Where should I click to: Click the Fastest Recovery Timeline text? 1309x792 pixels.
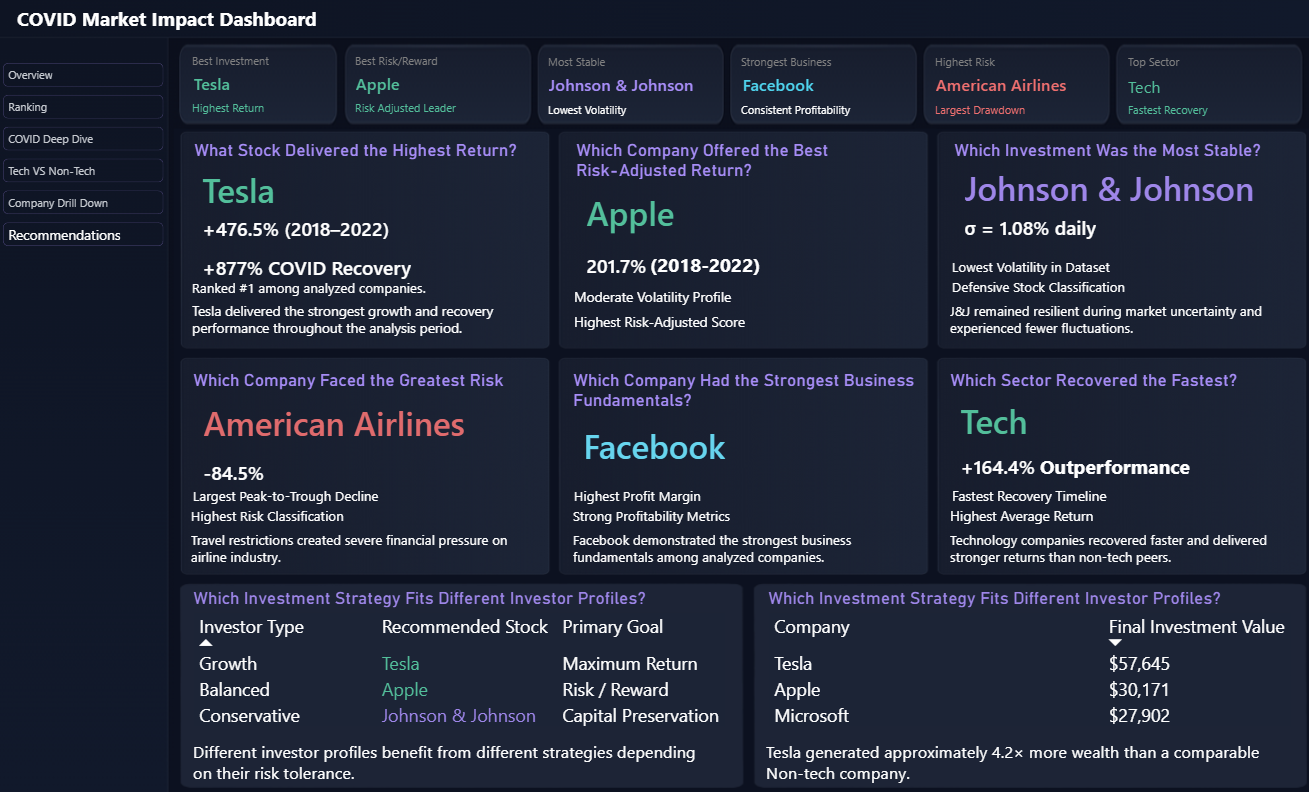tap(1029, 496)
